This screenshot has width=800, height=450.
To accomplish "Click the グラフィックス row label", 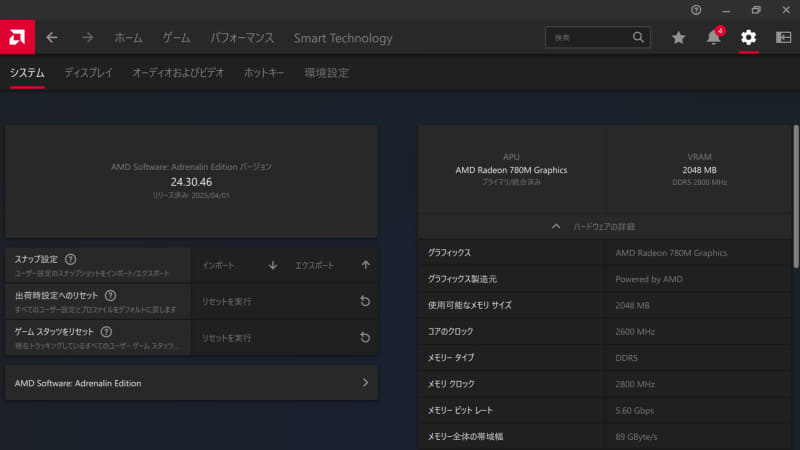I will [449, 253].
